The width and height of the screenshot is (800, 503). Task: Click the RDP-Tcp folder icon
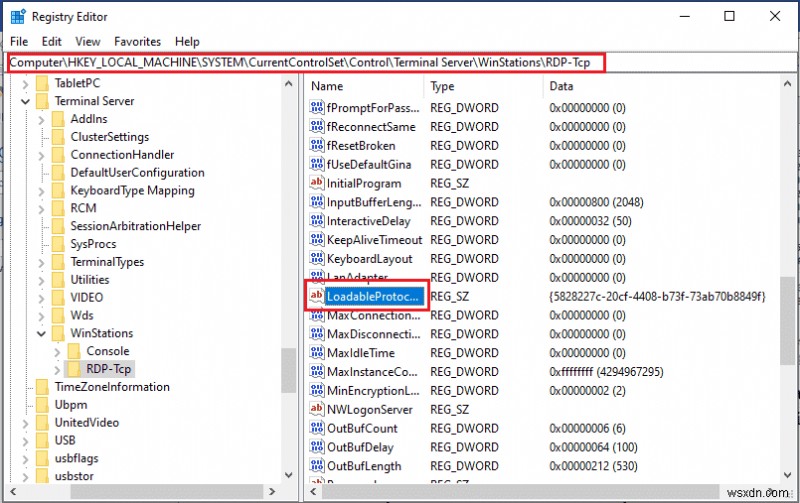point(74,368)
